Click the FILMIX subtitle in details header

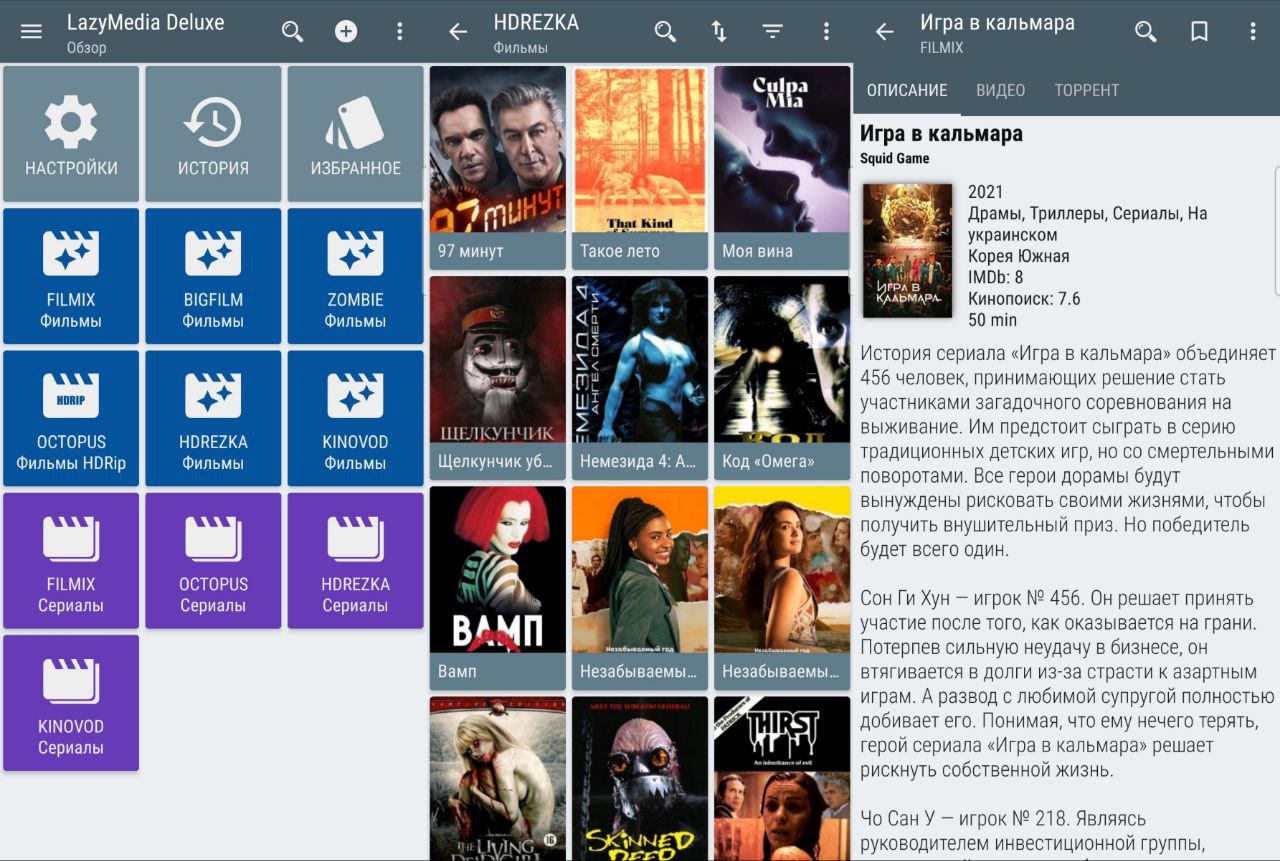(942, 47)
